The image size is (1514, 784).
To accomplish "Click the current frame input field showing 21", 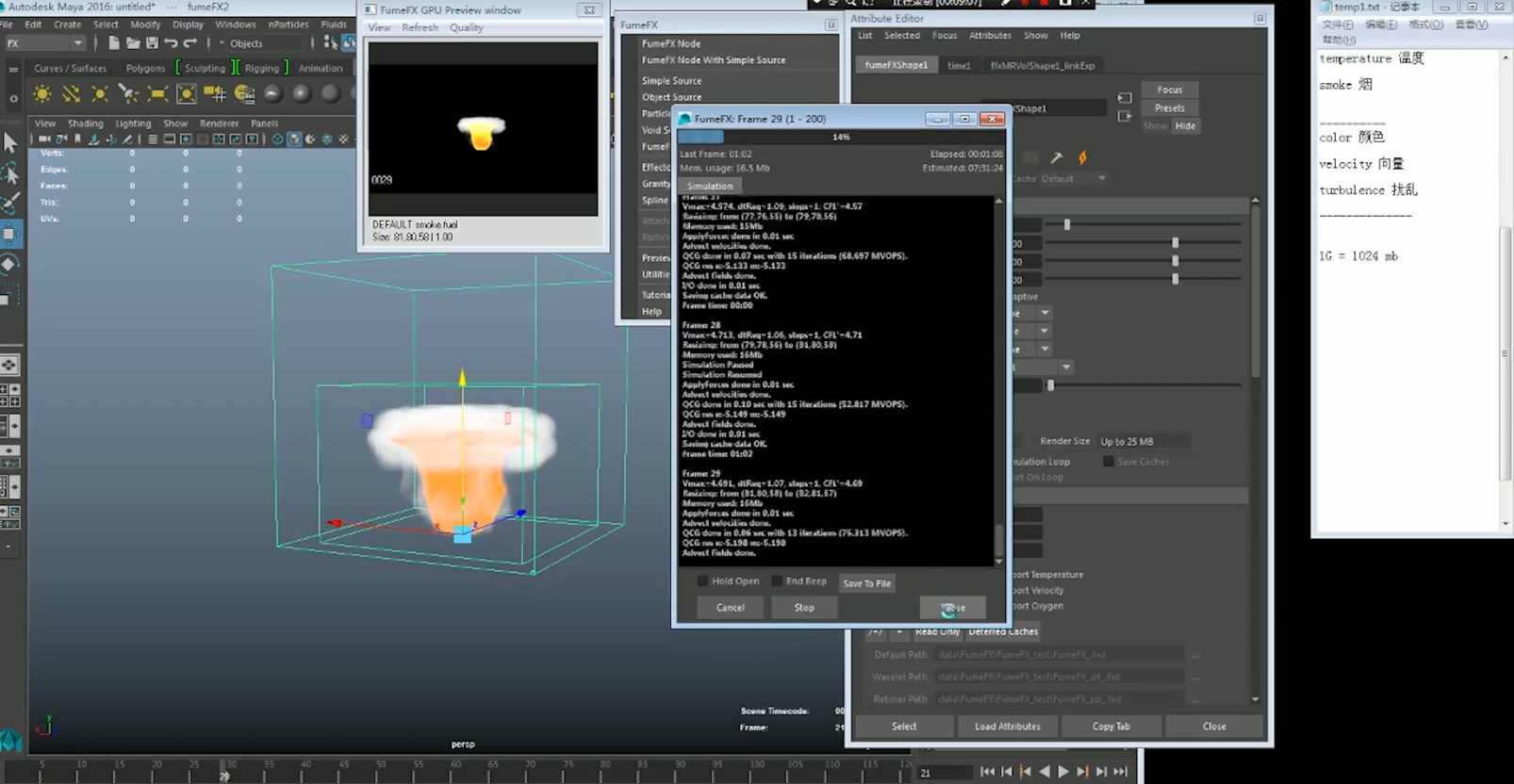I will pos(946,773).
